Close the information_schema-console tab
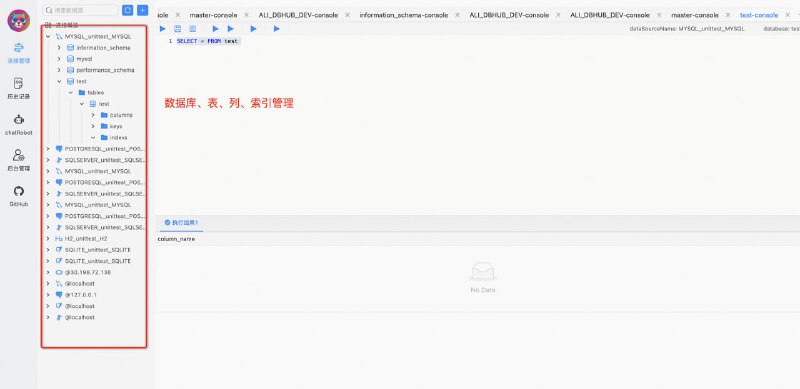The height and width of the screenshot is (389, 800). tap(457, 15)
